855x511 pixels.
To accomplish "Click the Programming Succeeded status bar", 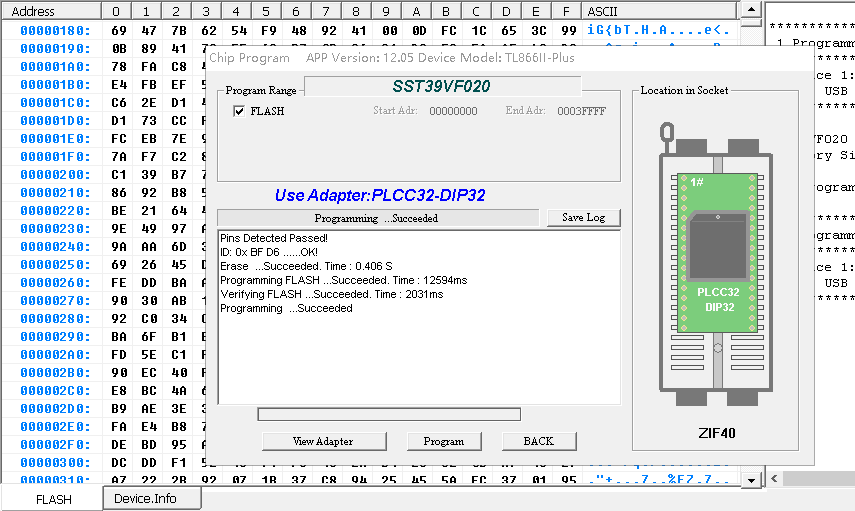I will tap(376, 218).
